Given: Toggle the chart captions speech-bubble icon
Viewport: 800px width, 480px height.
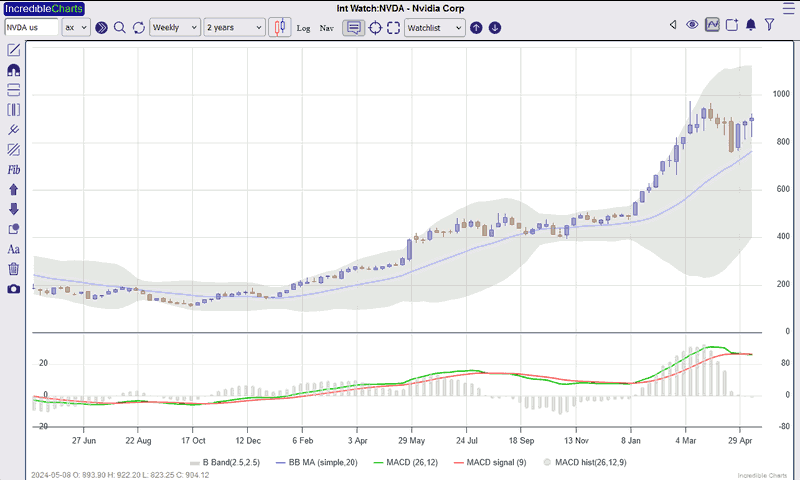Looking at the screenshot, I should [354, 28].
